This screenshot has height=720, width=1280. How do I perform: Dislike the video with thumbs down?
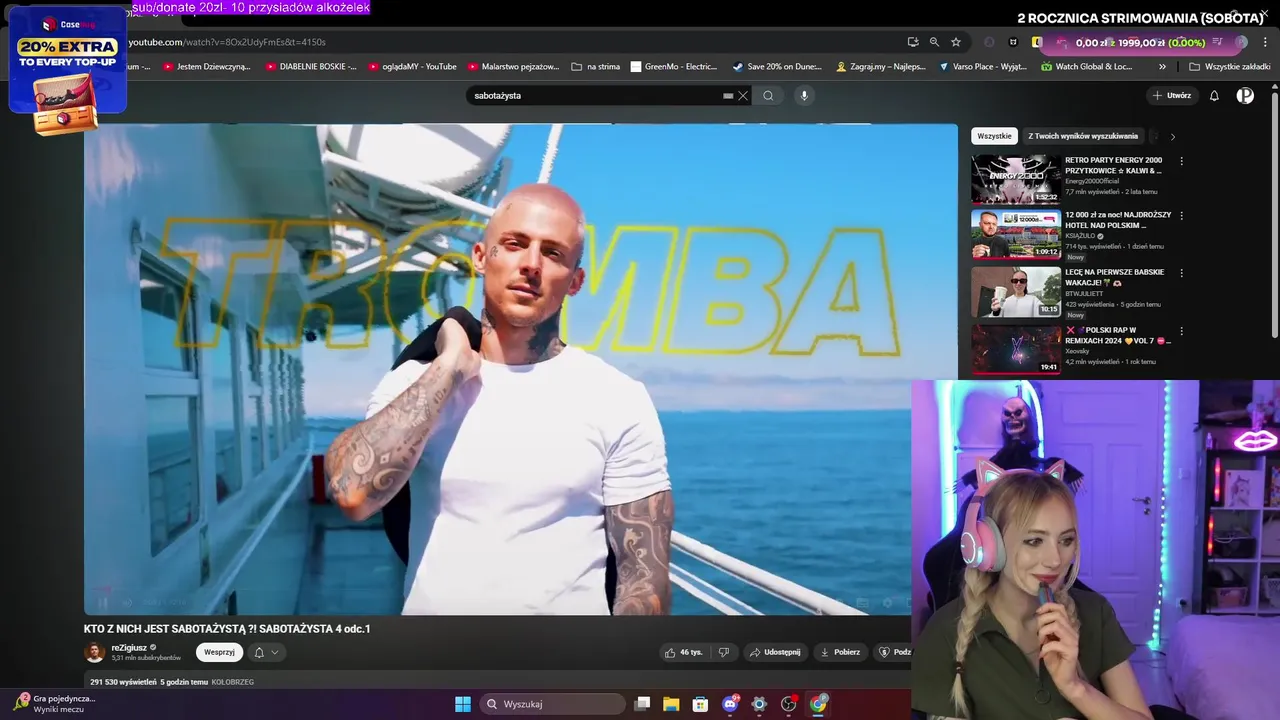pyautogui.click(x=724, y=652)
